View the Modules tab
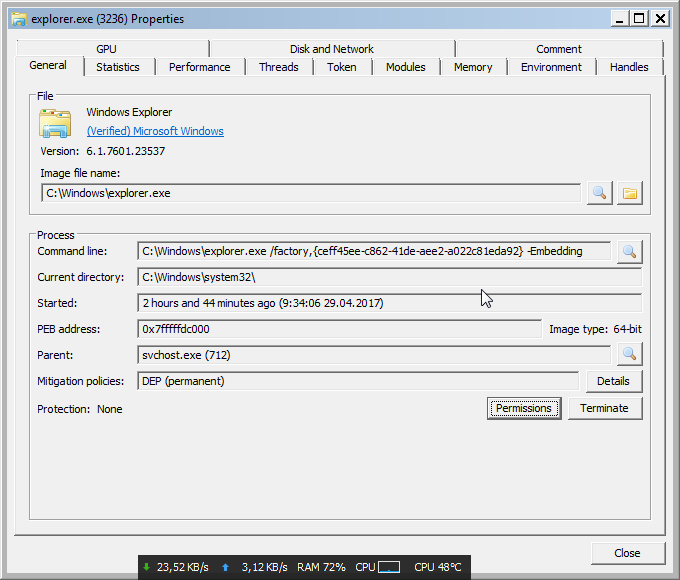This screenshot has width=680, height=580. point(406,67)
